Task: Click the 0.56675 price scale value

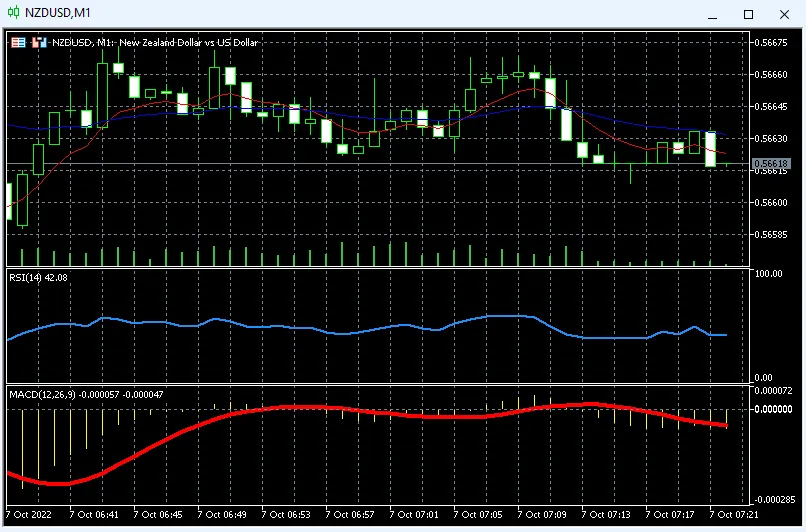Action: (771, 43)
